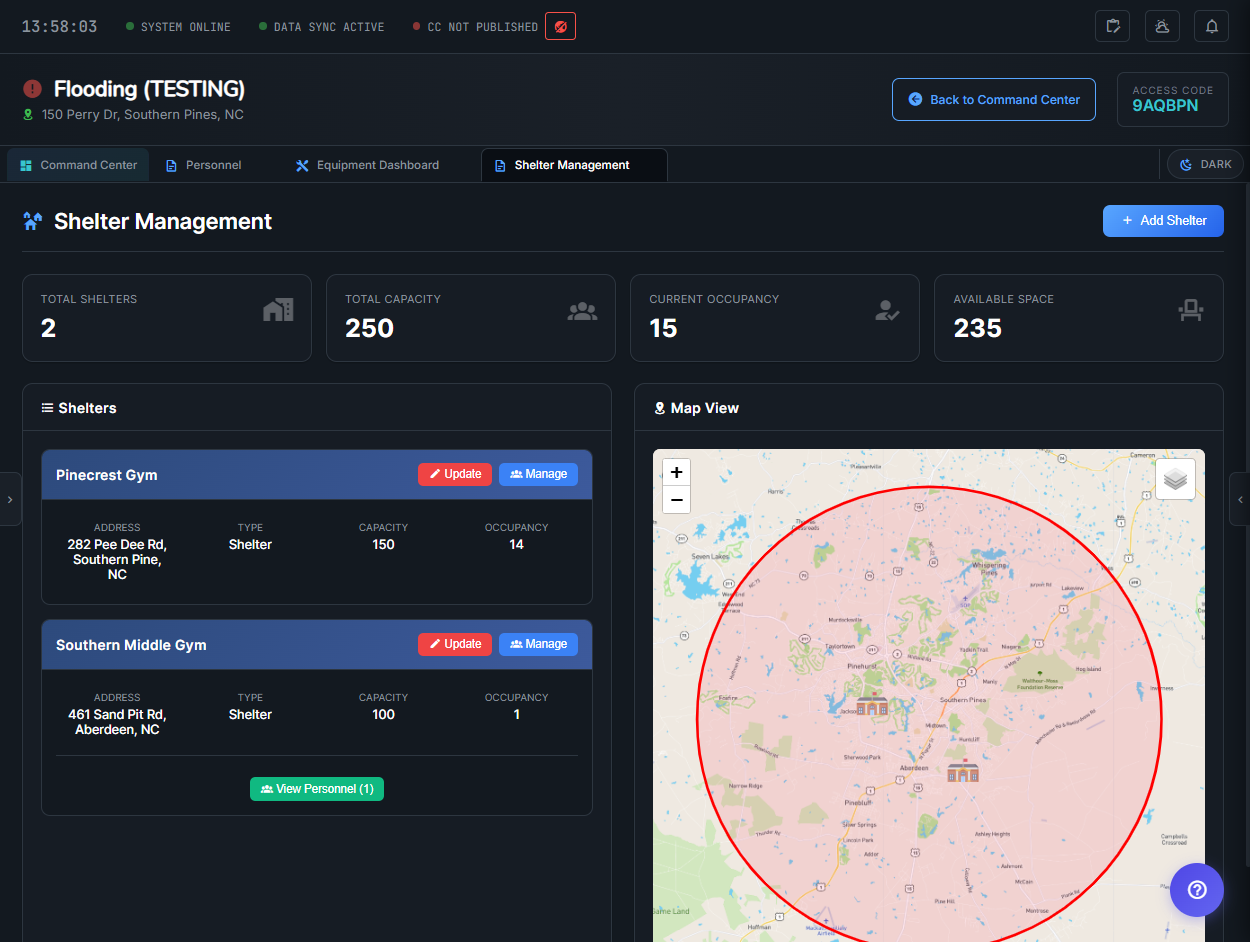Expand the collapsed left side panel
This screenshot has width=1250, height=942.
click(11, 498)
